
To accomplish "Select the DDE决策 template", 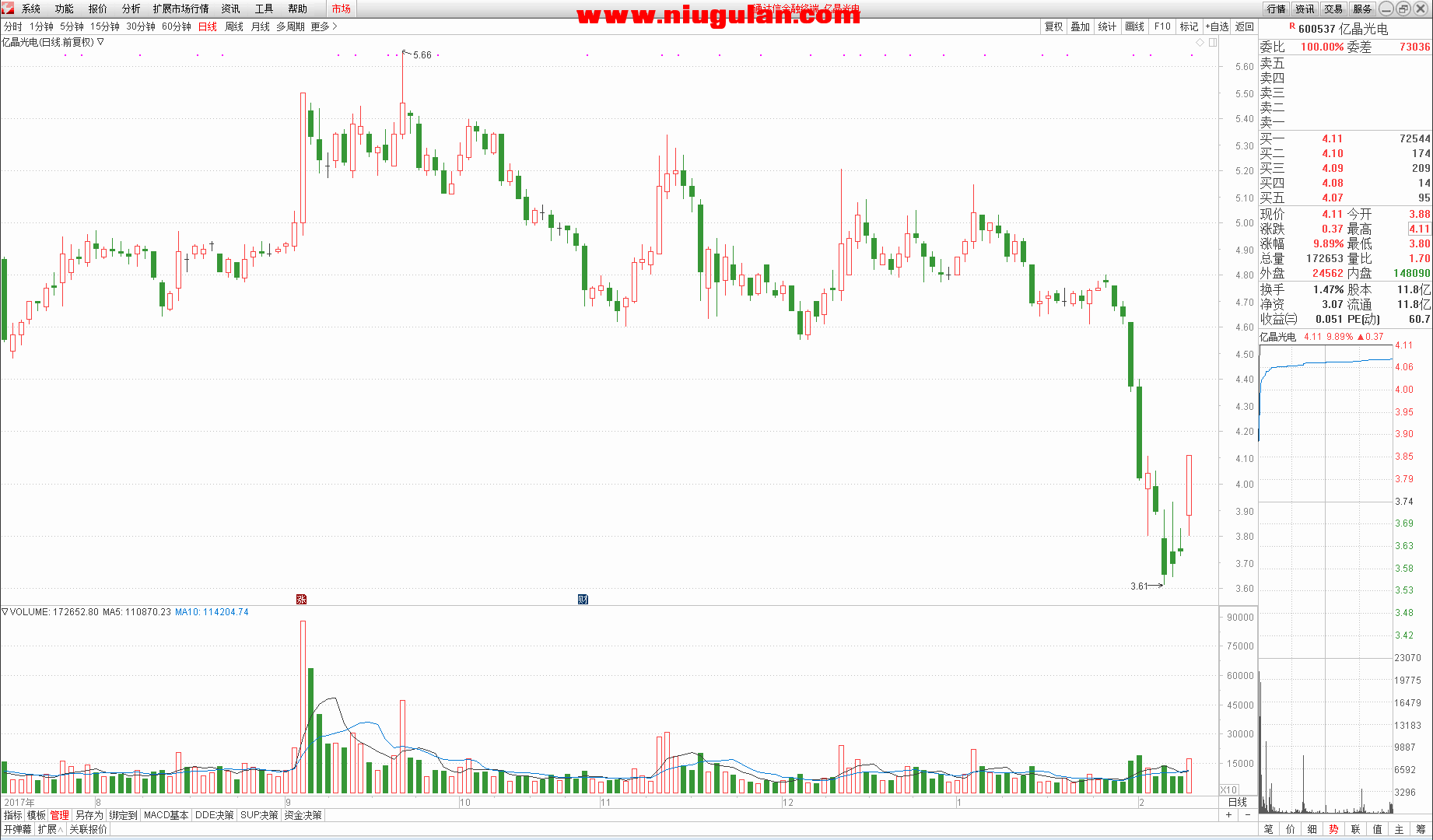I will (x=215, y=815).
